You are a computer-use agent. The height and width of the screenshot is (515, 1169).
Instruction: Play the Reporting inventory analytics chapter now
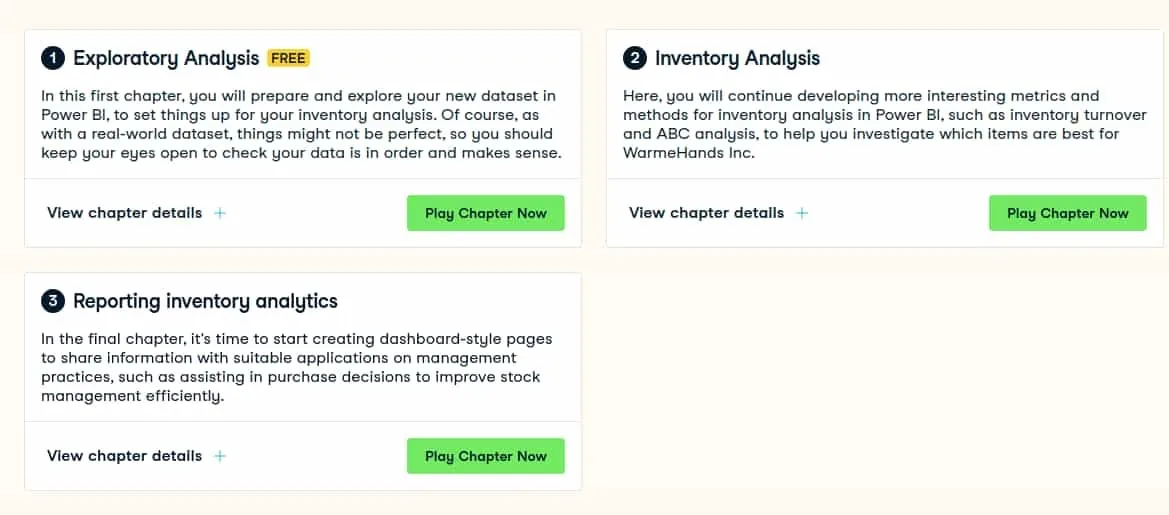(485, 456)
